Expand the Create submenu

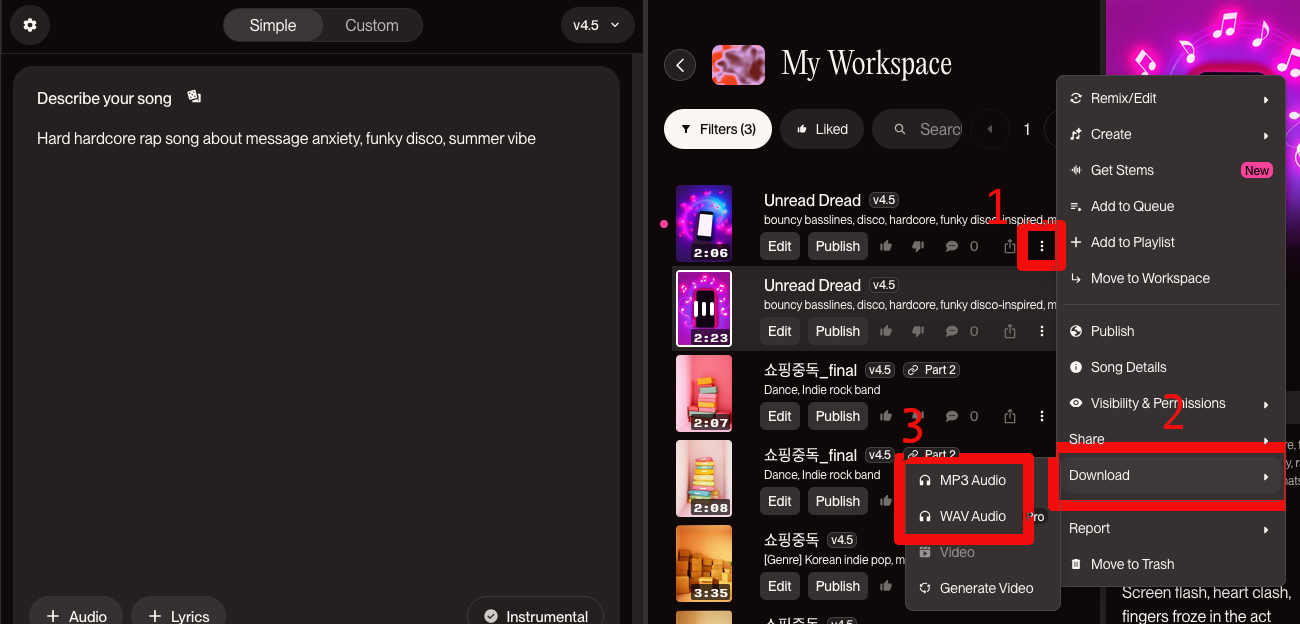coord(1170,134)
